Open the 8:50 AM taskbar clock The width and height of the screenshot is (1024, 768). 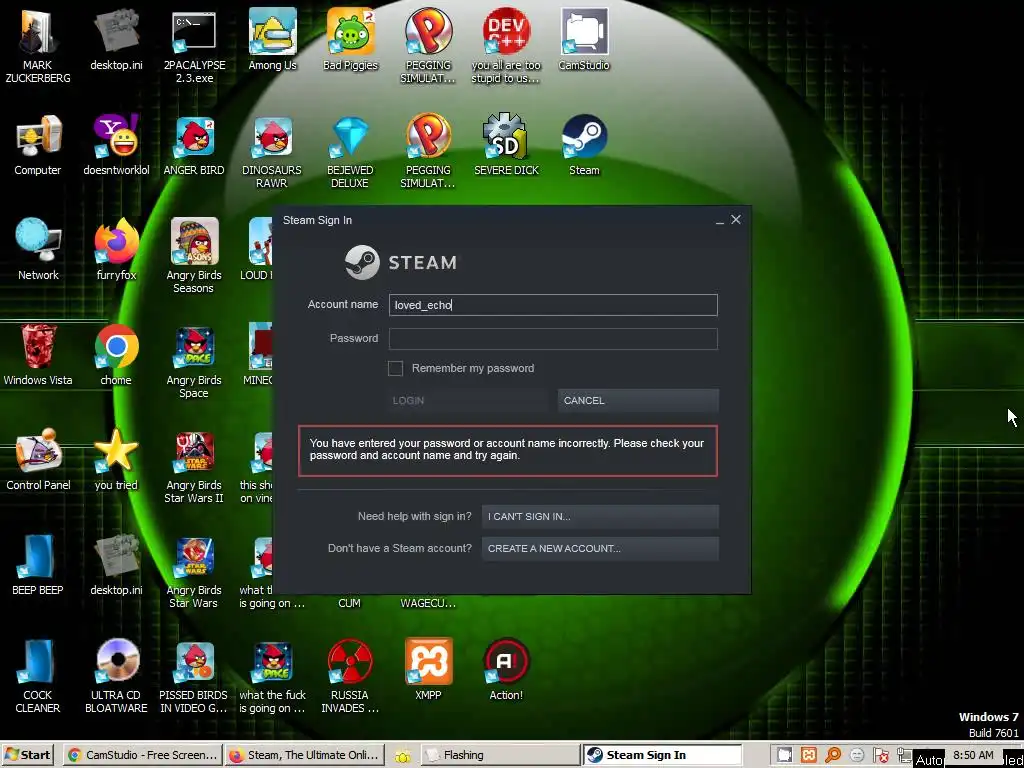pos(973,756)
